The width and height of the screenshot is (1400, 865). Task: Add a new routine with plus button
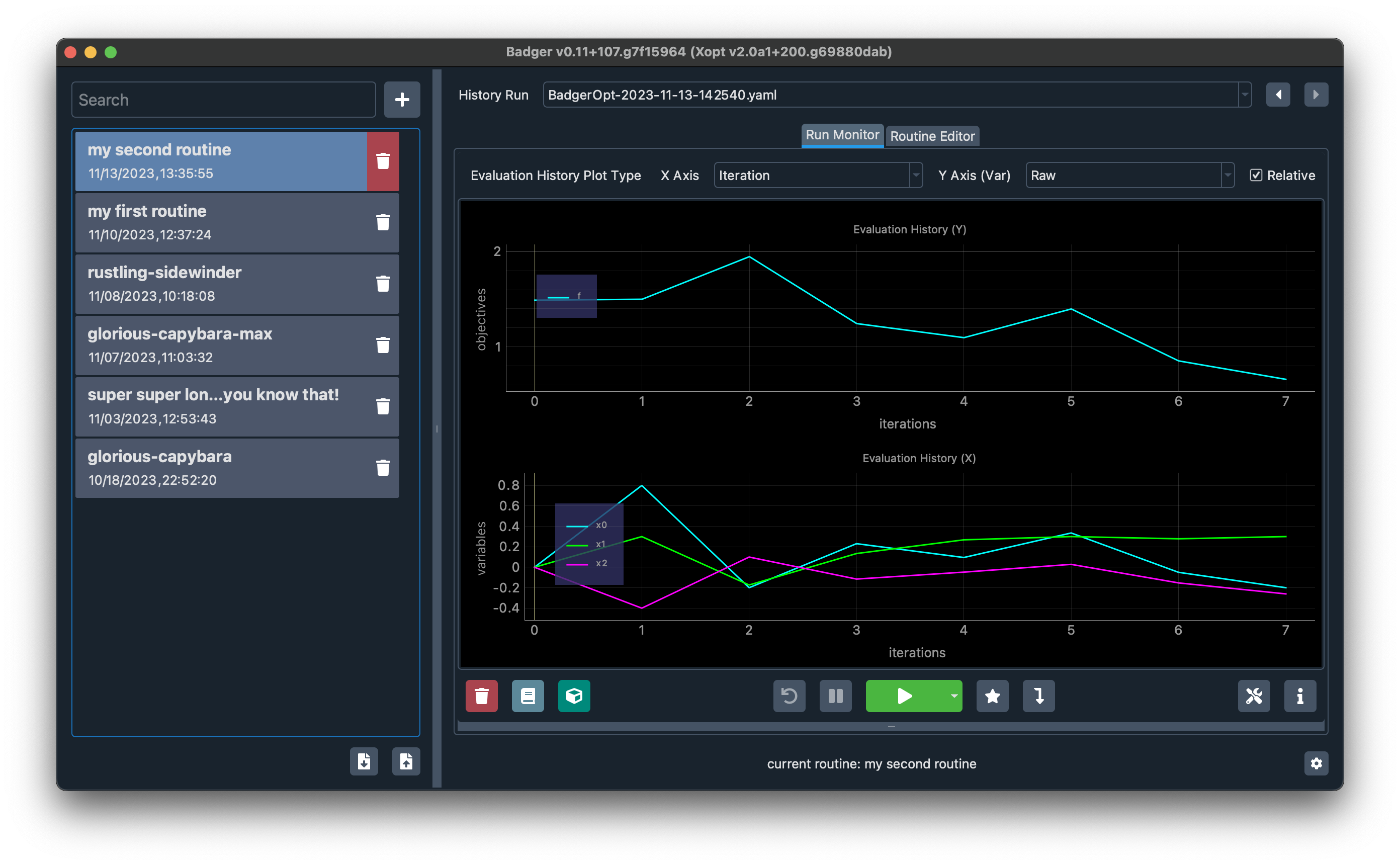[x=402, y=100]
